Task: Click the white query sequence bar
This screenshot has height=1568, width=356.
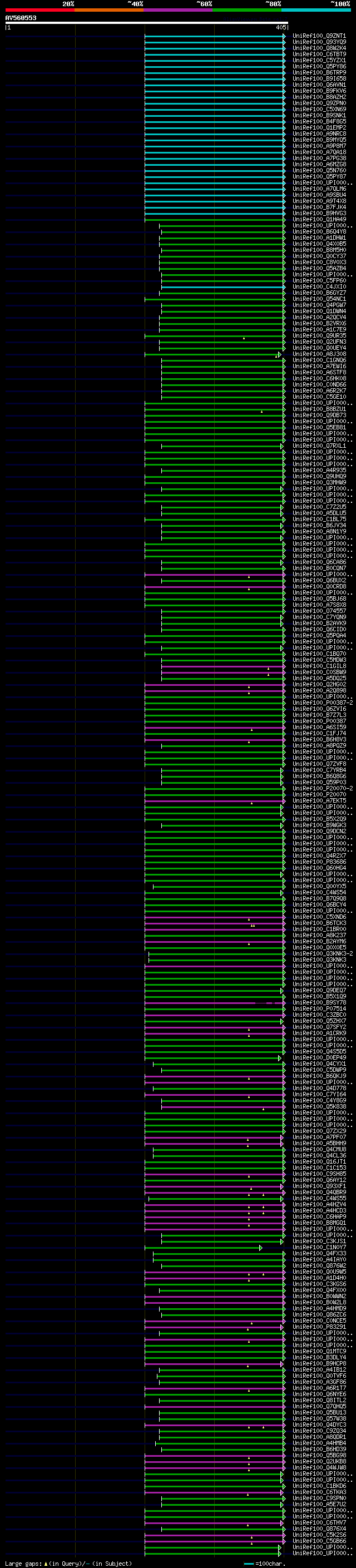Action: click(x=147, y=23)
